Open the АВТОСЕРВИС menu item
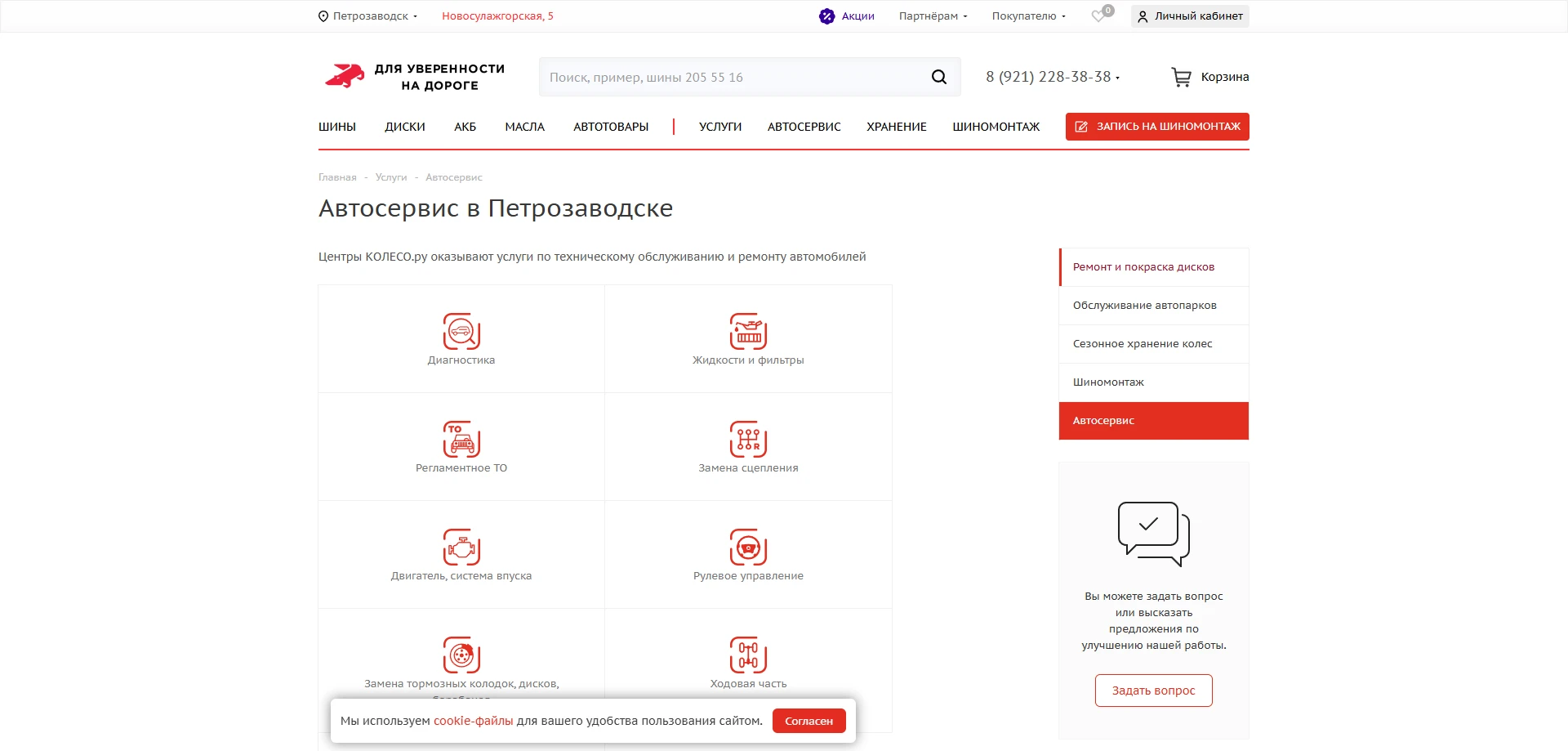This screenshot has height=751, width=1568. 804,127
